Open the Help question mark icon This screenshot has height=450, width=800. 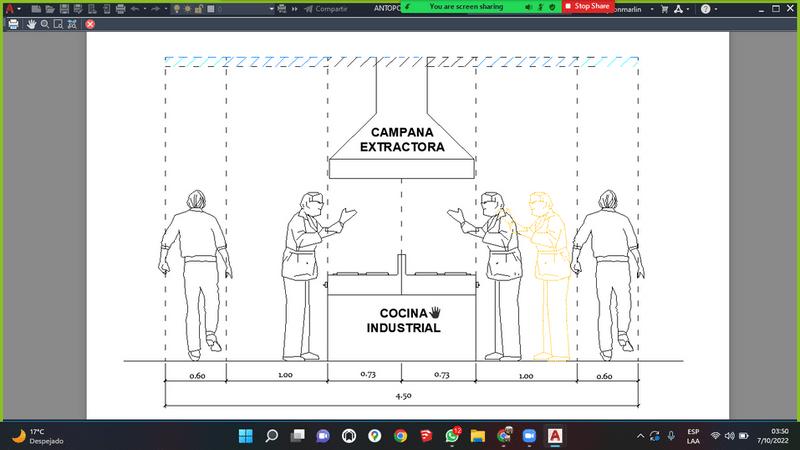point(705,9)
